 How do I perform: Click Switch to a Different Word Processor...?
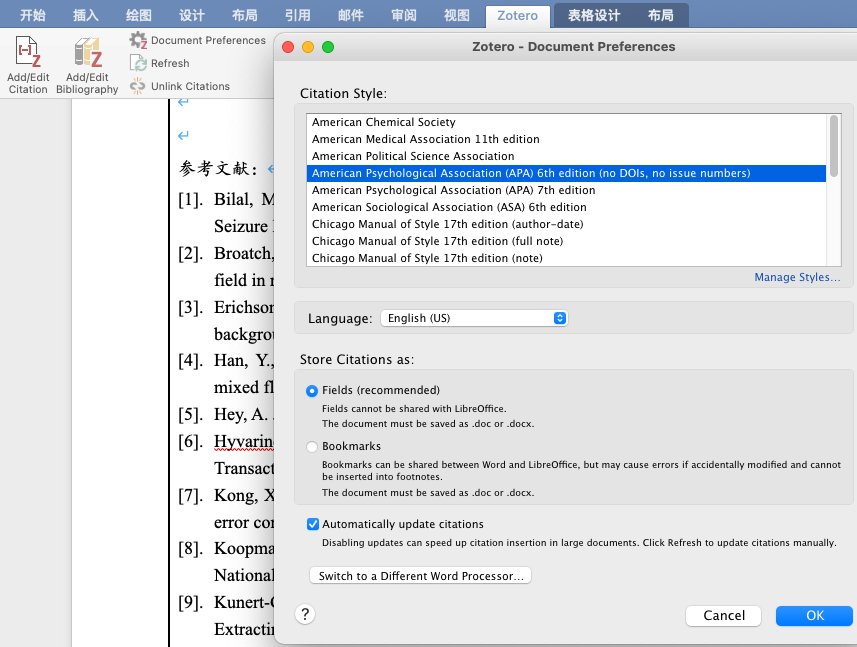(x=420, y=575)
